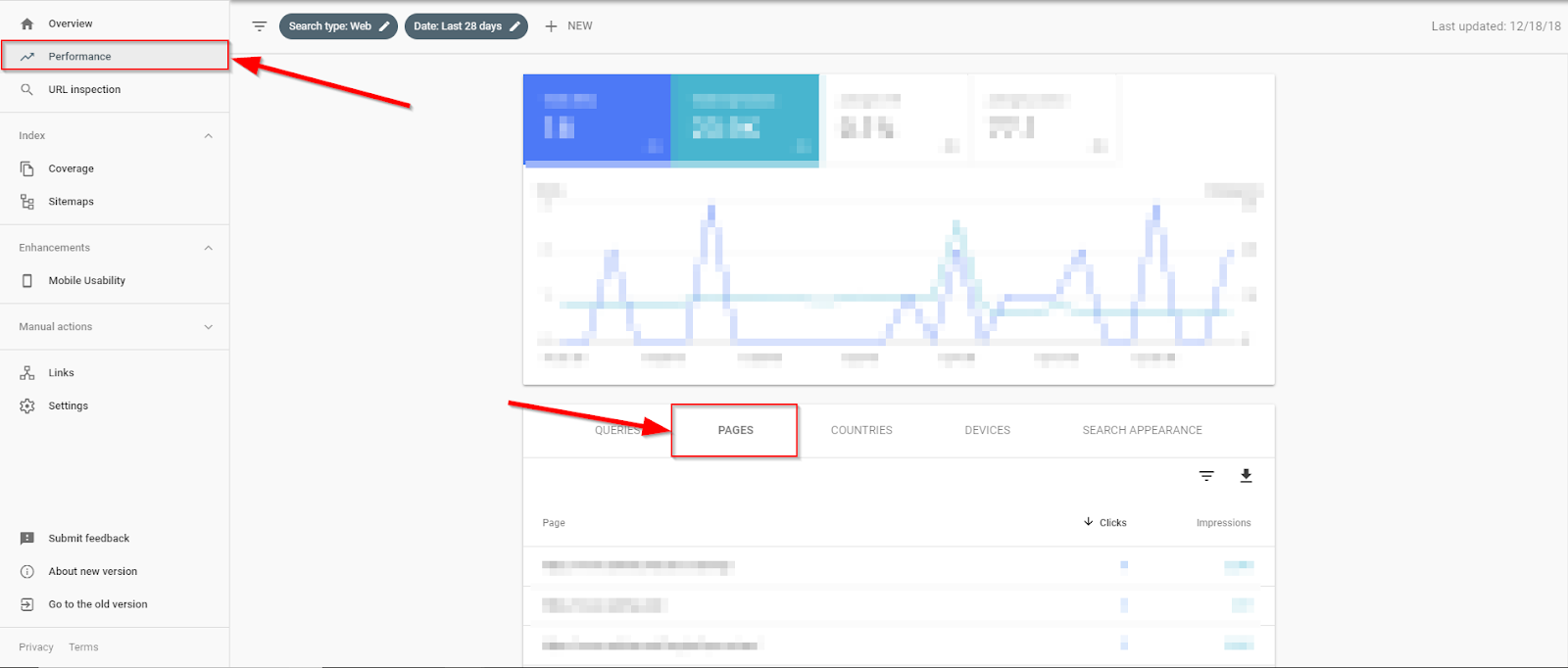Expand the Manual actions section chevron
This screenshot has height=668, width=1568.
point(208,327)
